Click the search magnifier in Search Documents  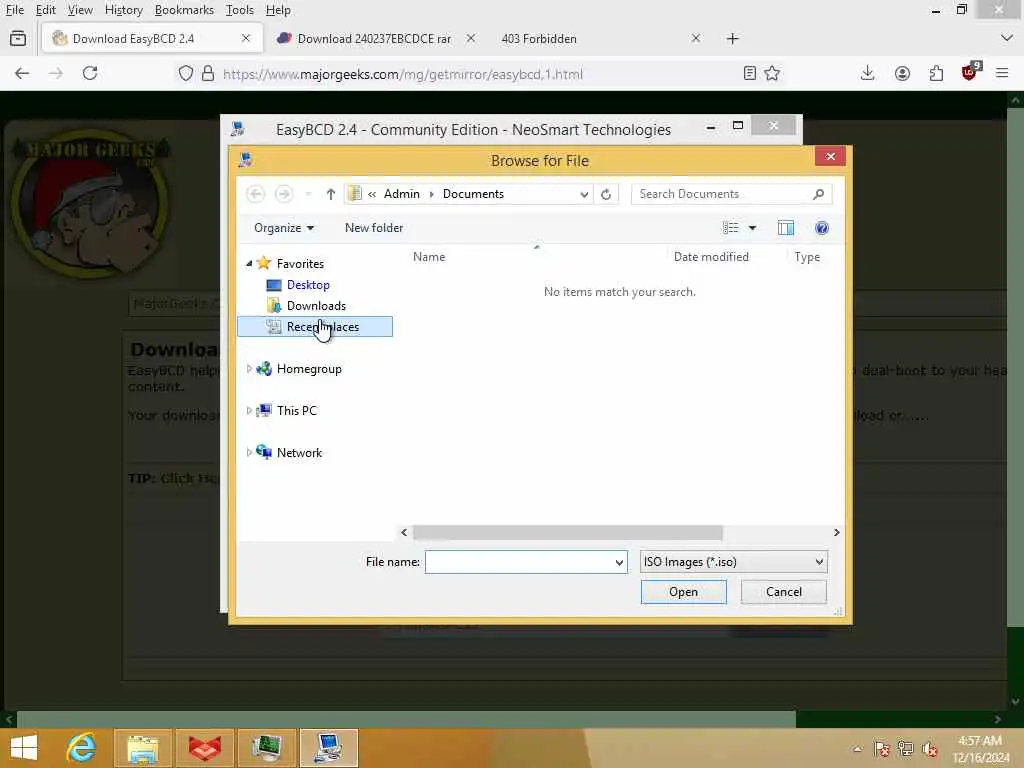(x=818, y=194)
